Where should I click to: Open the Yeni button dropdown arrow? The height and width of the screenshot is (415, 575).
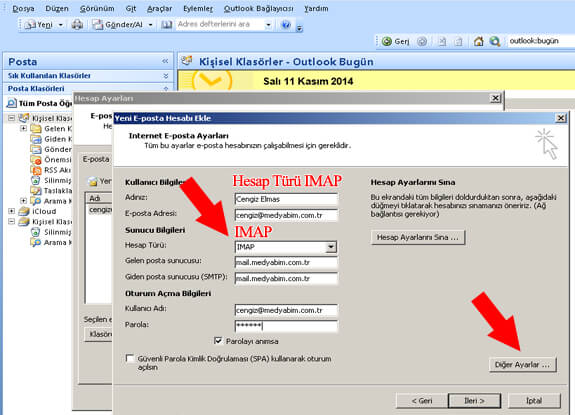61,25
